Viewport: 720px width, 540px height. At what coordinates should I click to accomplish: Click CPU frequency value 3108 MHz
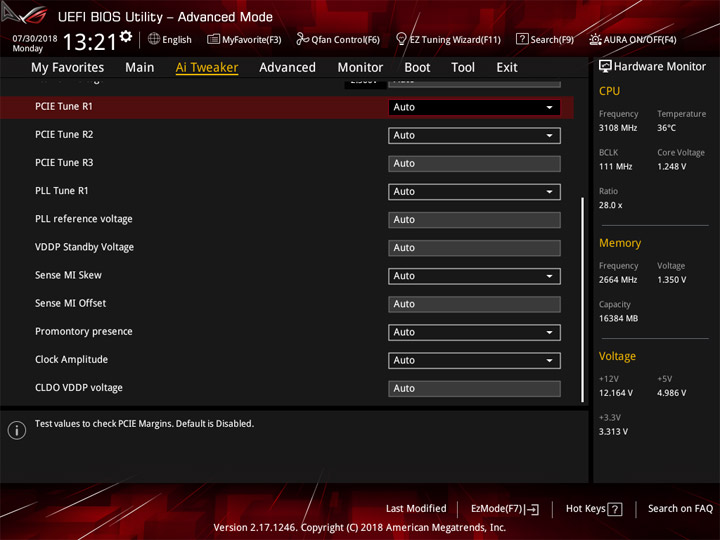[x=618, y=128]
